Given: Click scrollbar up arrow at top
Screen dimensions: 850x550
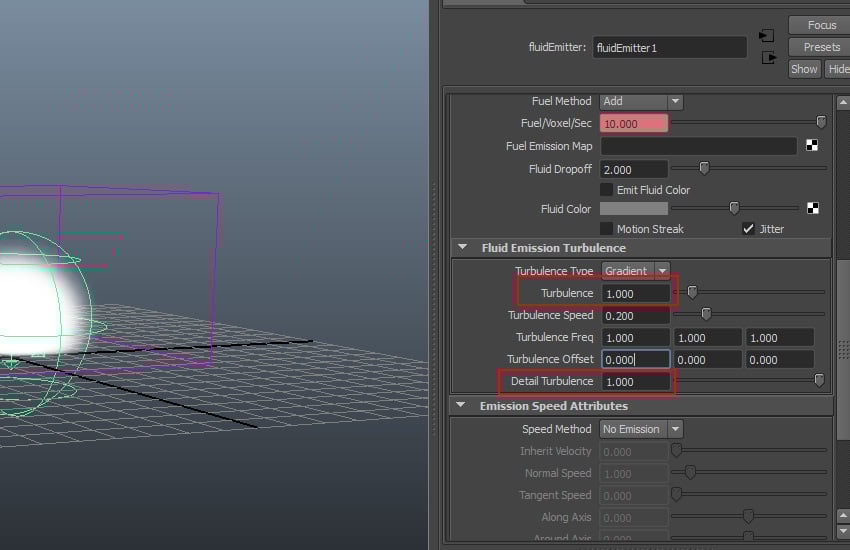Looking at the screenshot, I should click(x=842, y=102).
